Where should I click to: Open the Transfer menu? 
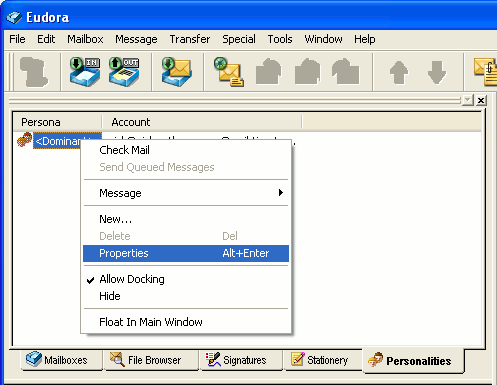click(x=190, y=39)
